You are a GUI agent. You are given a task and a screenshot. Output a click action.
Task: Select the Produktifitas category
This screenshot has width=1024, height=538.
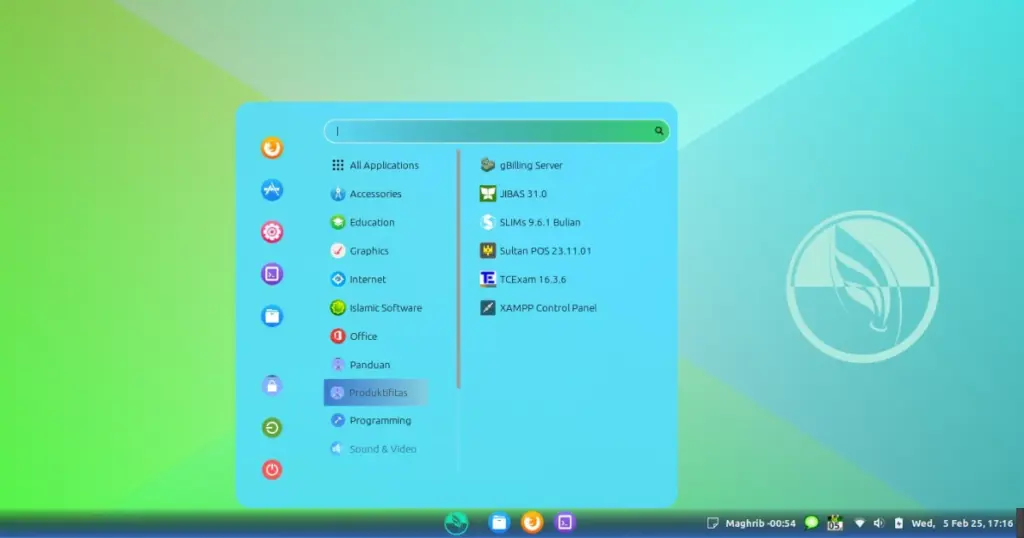pyautogui.click(x=376, y=392)
